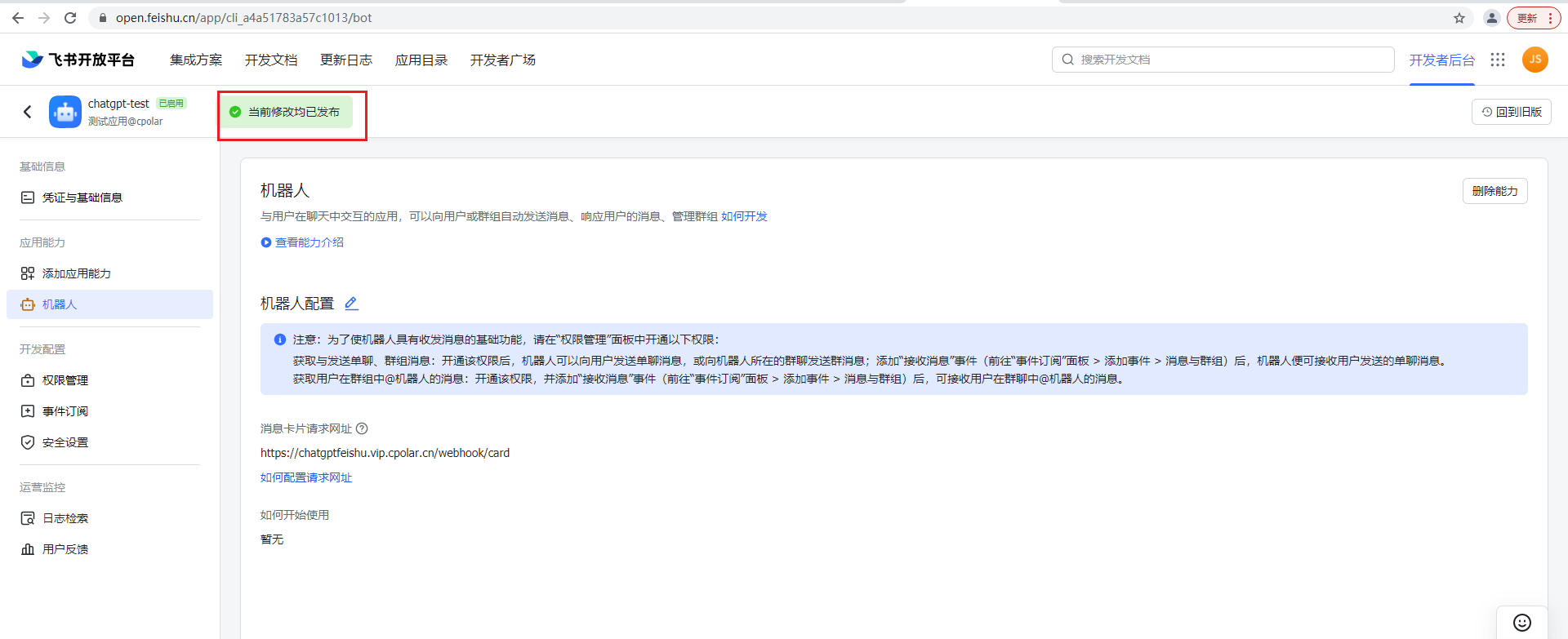Click the chatgpt-test robot app icon
Image resolution: width=1568 pixels, height=639 pixels.
(65, 112)
